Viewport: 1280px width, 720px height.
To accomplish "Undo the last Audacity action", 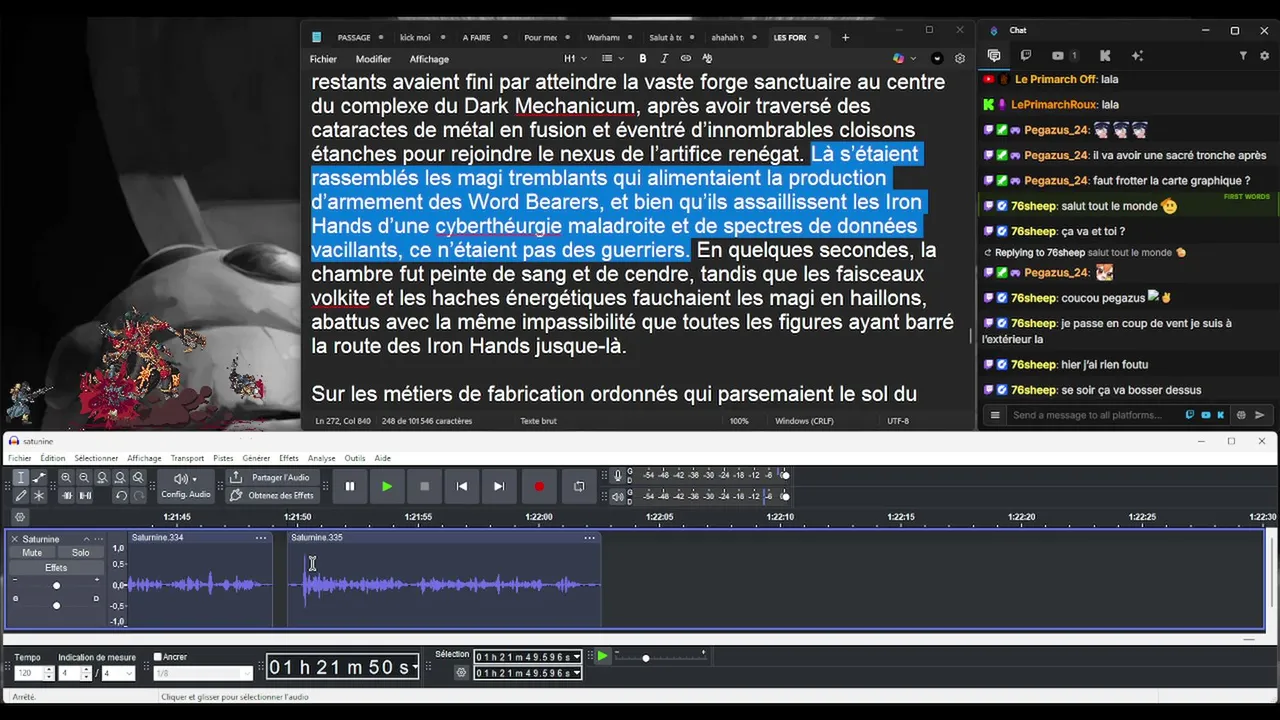I will pos(120,495).
